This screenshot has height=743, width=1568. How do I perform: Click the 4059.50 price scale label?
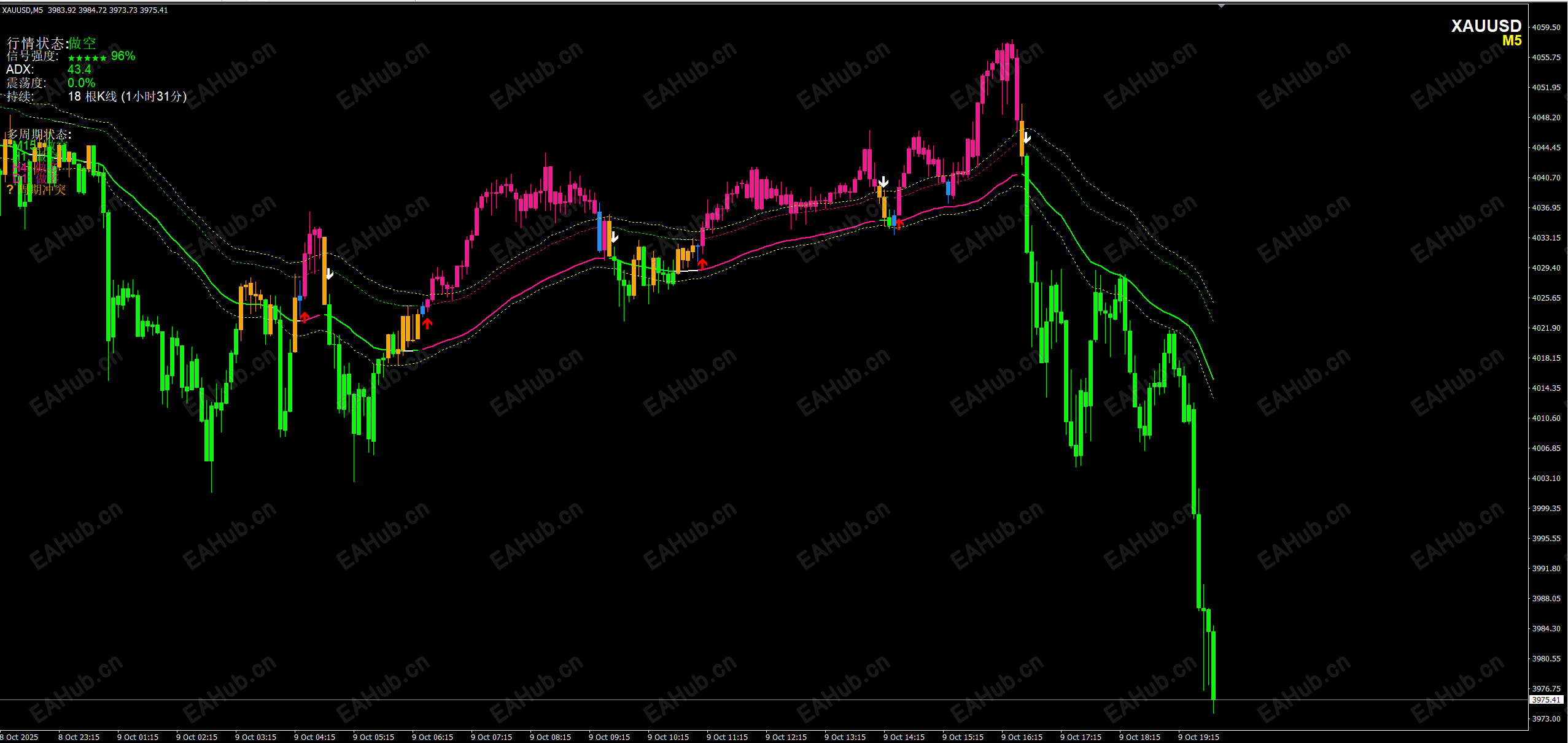click(1545, 27)
